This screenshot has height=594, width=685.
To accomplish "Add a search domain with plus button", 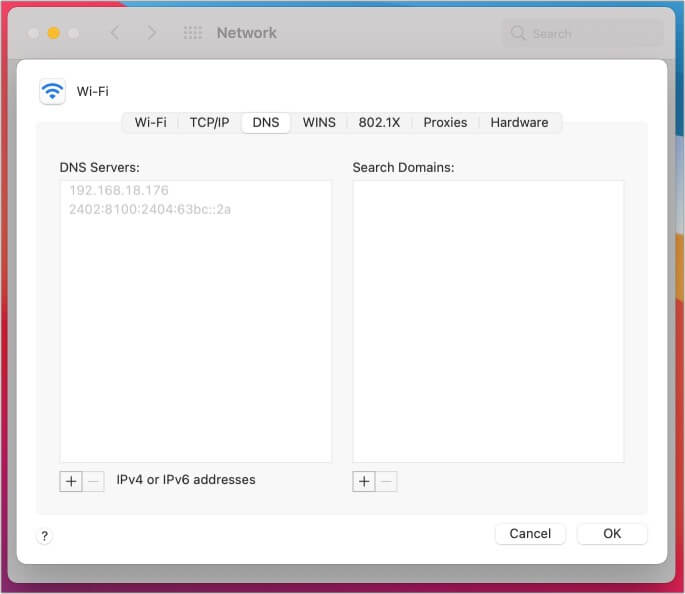I will click(x=364, y=481).
